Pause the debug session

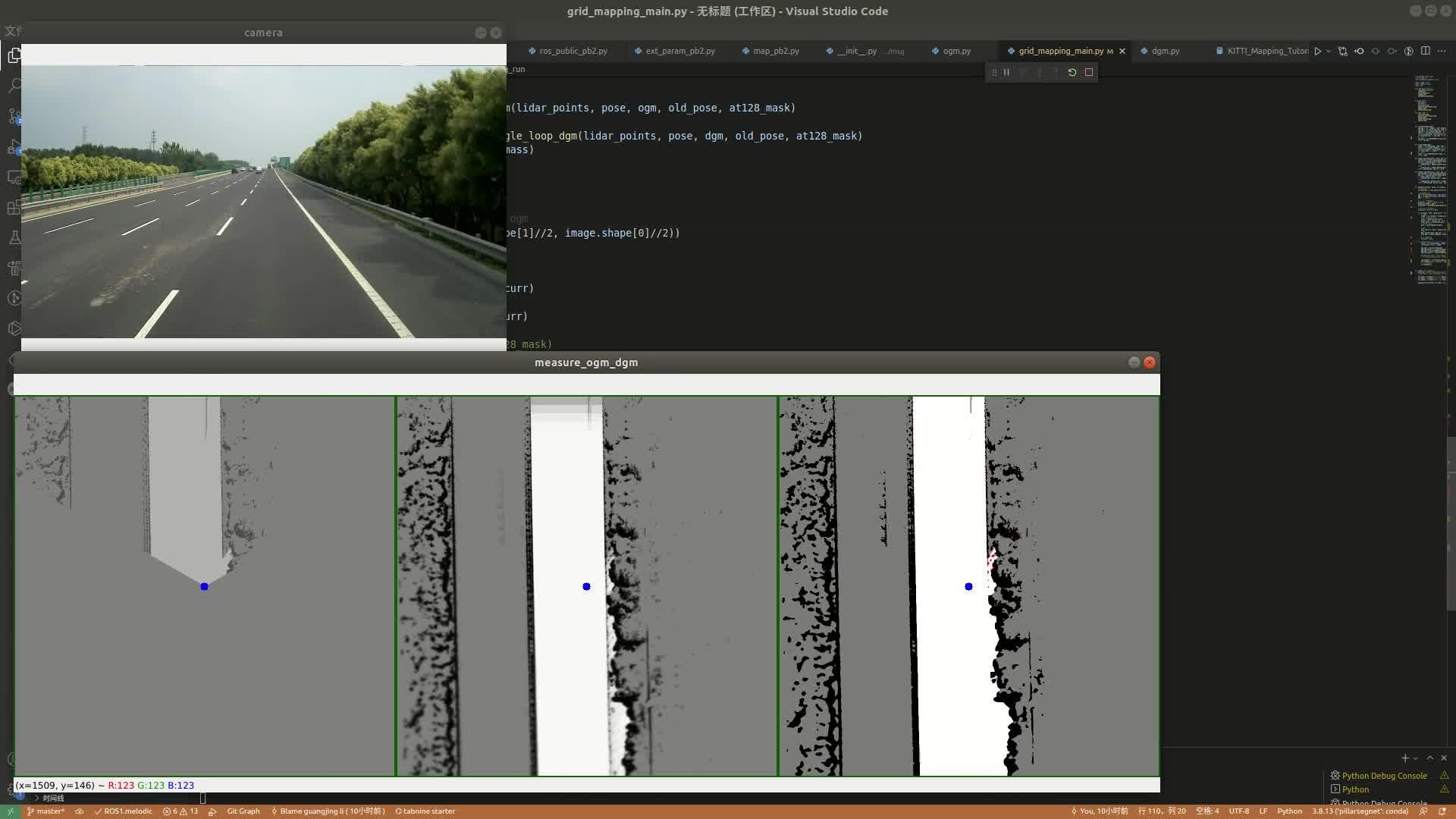[1006, 72]
